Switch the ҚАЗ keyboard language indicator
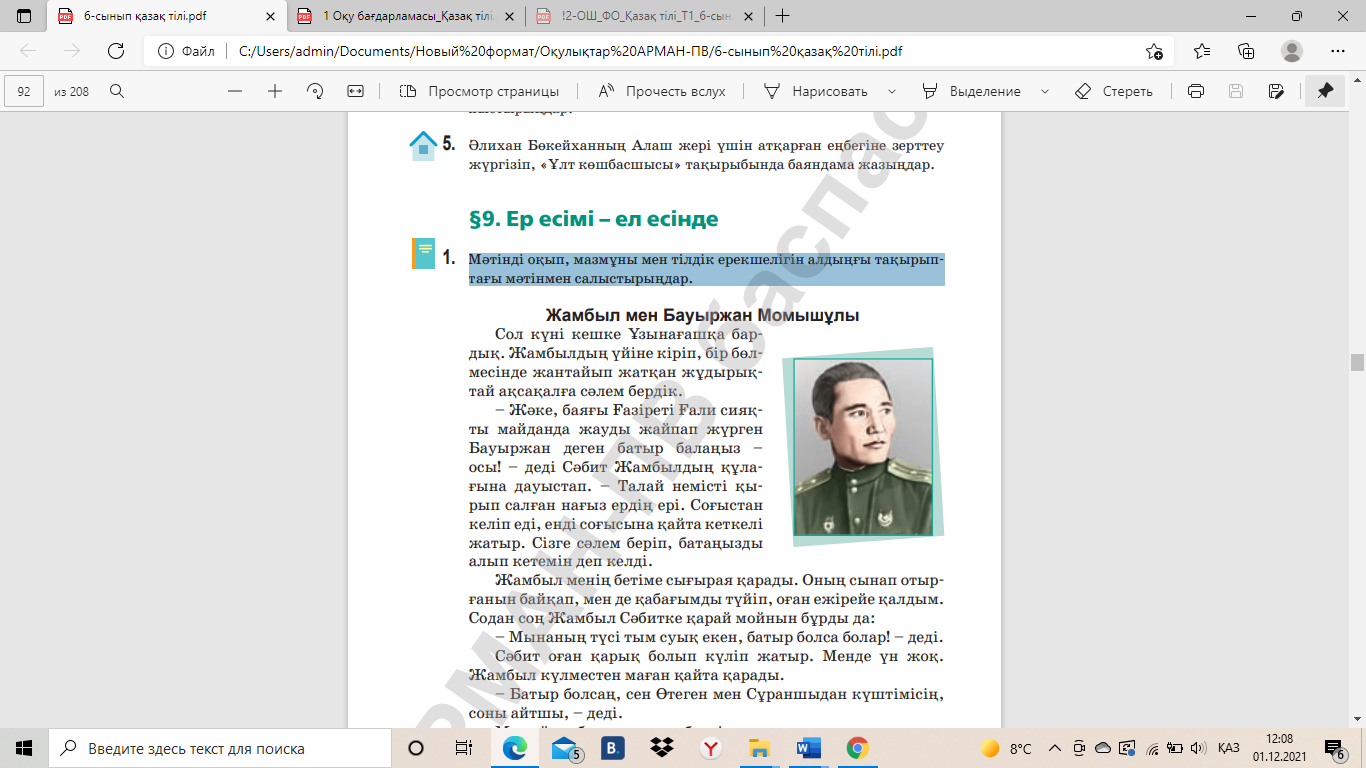This screenshot has height=768, width=1366. (1229, 748)
